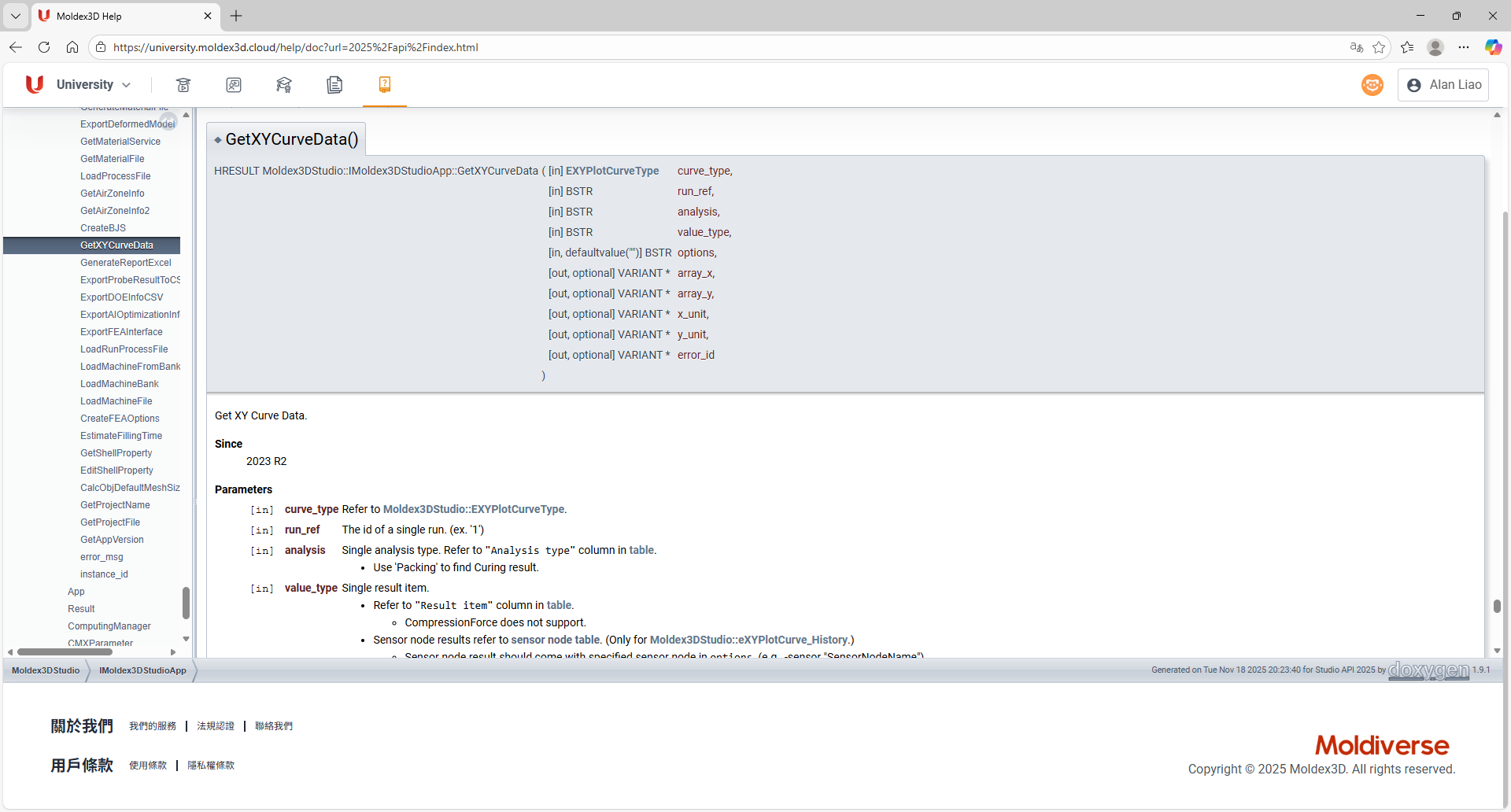Expand the University dropdown menu
1511x812 pixels.
(94, 85)
